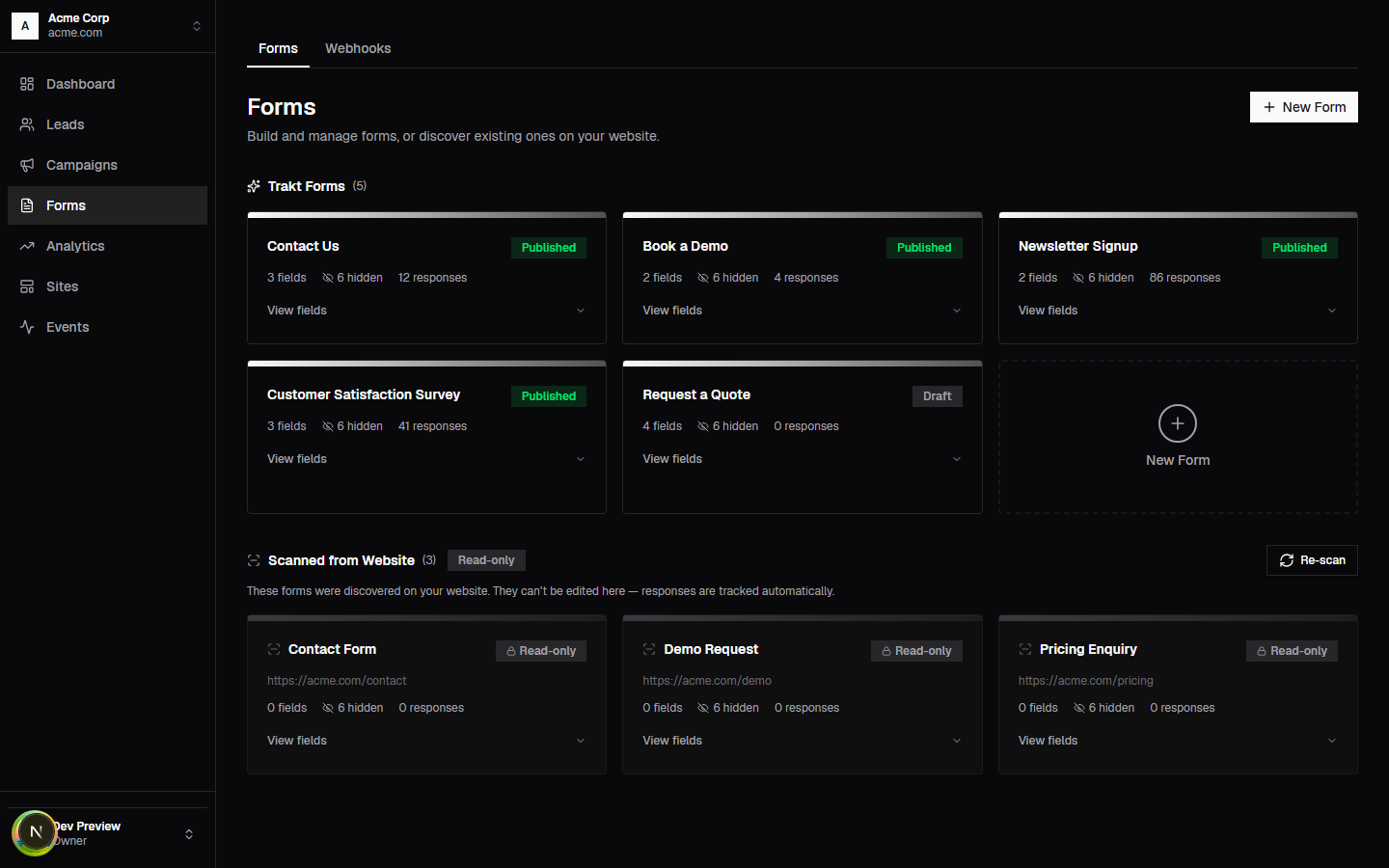
Task: Click the Published badge on Customer Satisfaction Survey
Action: click(549, 396)
